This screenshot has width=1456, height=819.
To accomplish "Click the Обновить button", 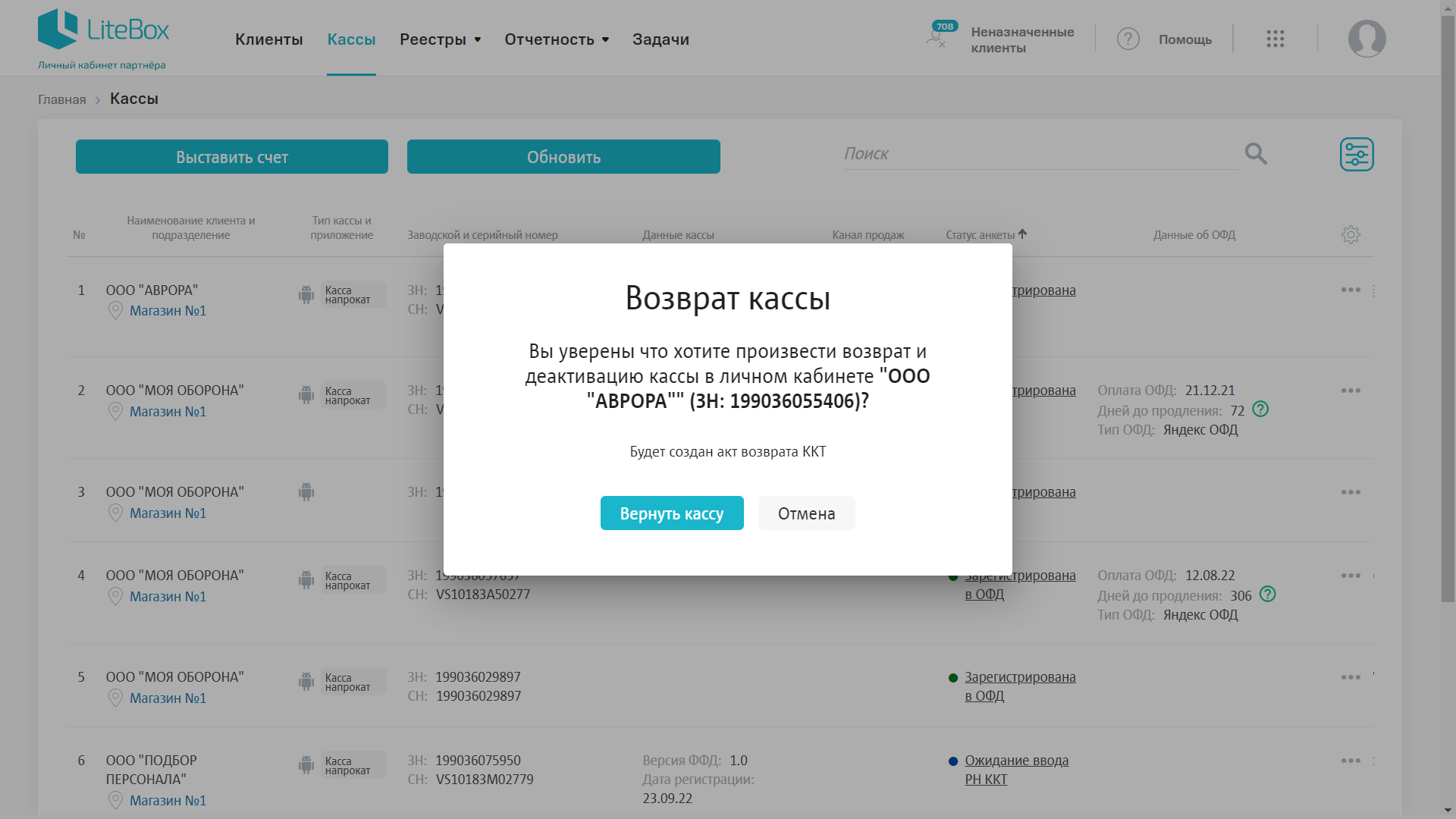I will click(563, 157).
